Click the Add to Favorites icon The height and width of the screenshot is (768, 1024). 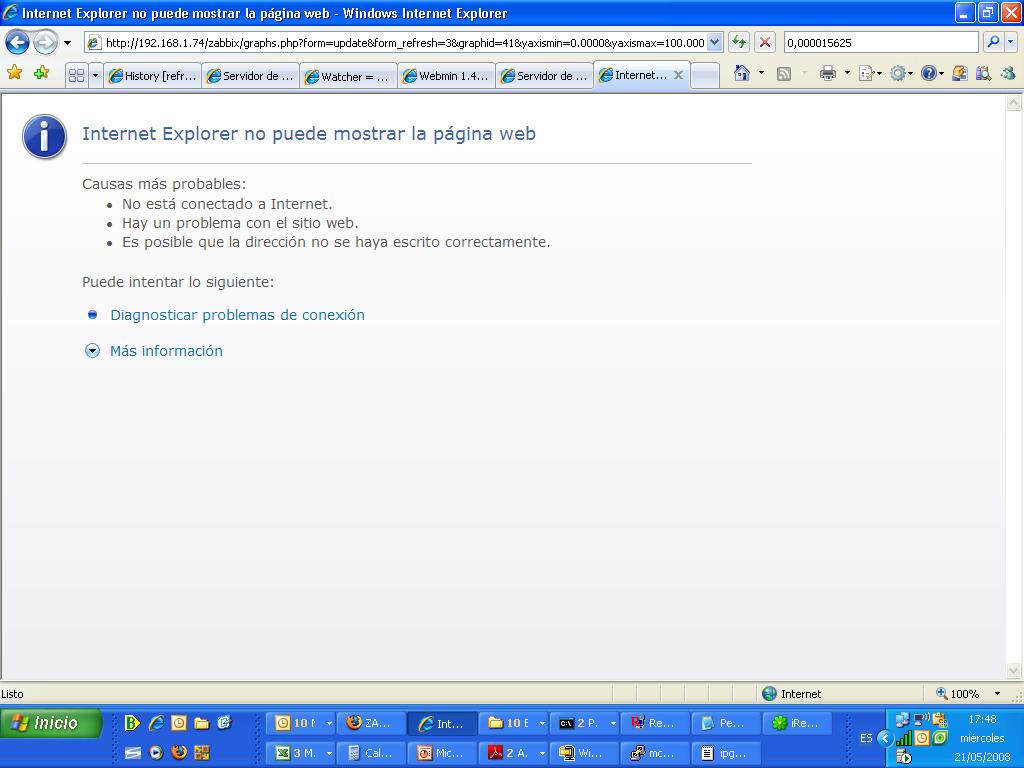click(x=42, y=73)
